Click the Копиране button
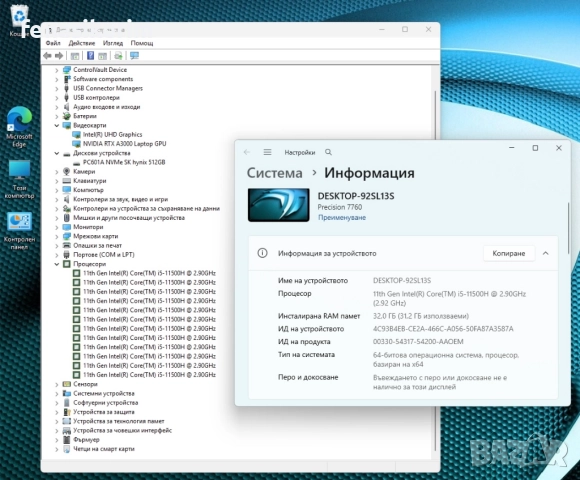This screenshot has width=580, height=480. (509, 253)
